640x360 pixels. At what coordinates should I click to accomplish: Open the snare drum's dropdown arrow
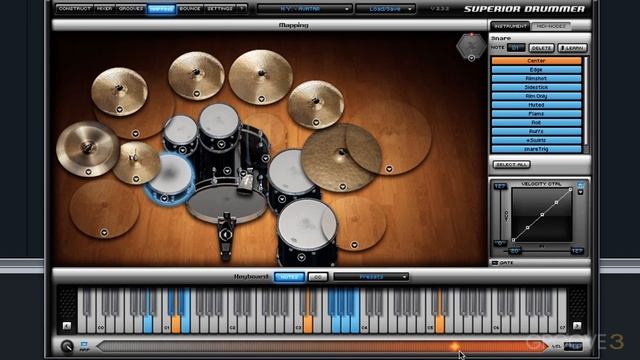click(x=164, y=198)
